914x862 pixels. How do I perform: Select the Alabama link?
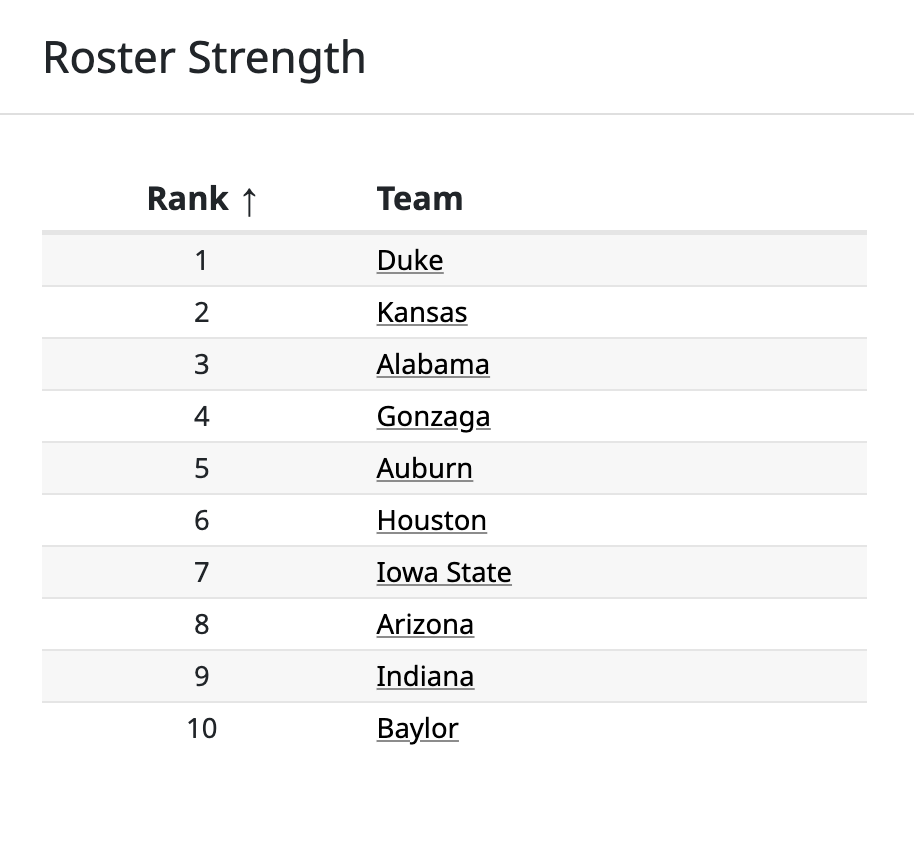[x=432, y=364]
